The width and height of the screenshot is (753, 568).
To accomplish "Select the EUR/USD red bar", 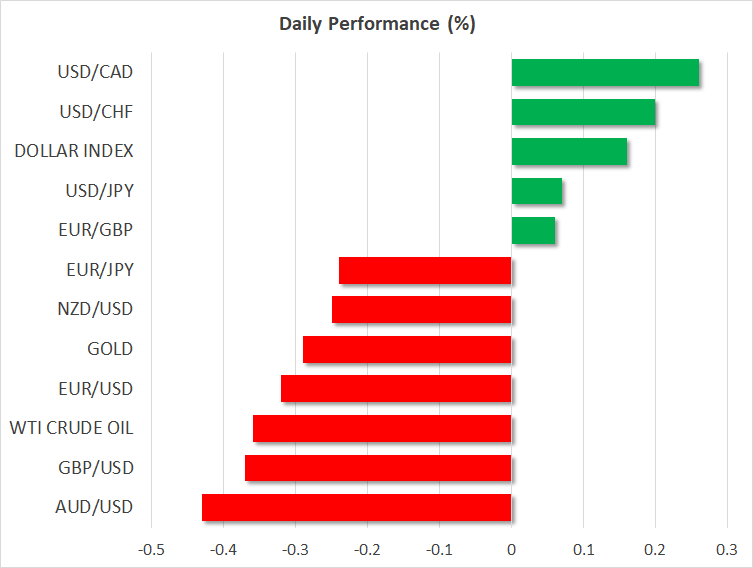I will [396, 388].
